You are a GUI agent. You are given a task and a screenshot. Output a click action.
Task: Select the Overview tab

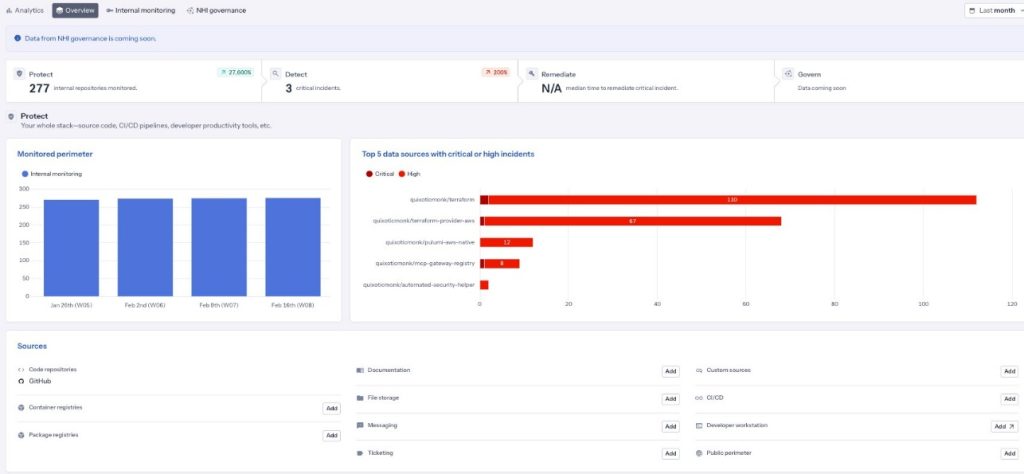pos(75,10)
